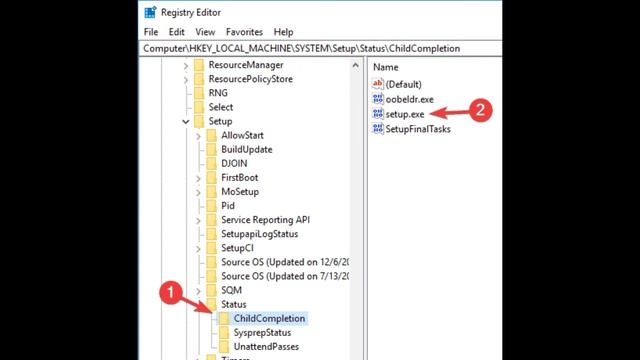Select the Pid key label
Viewport: 640px width, 360px height.
coord(228,206)
